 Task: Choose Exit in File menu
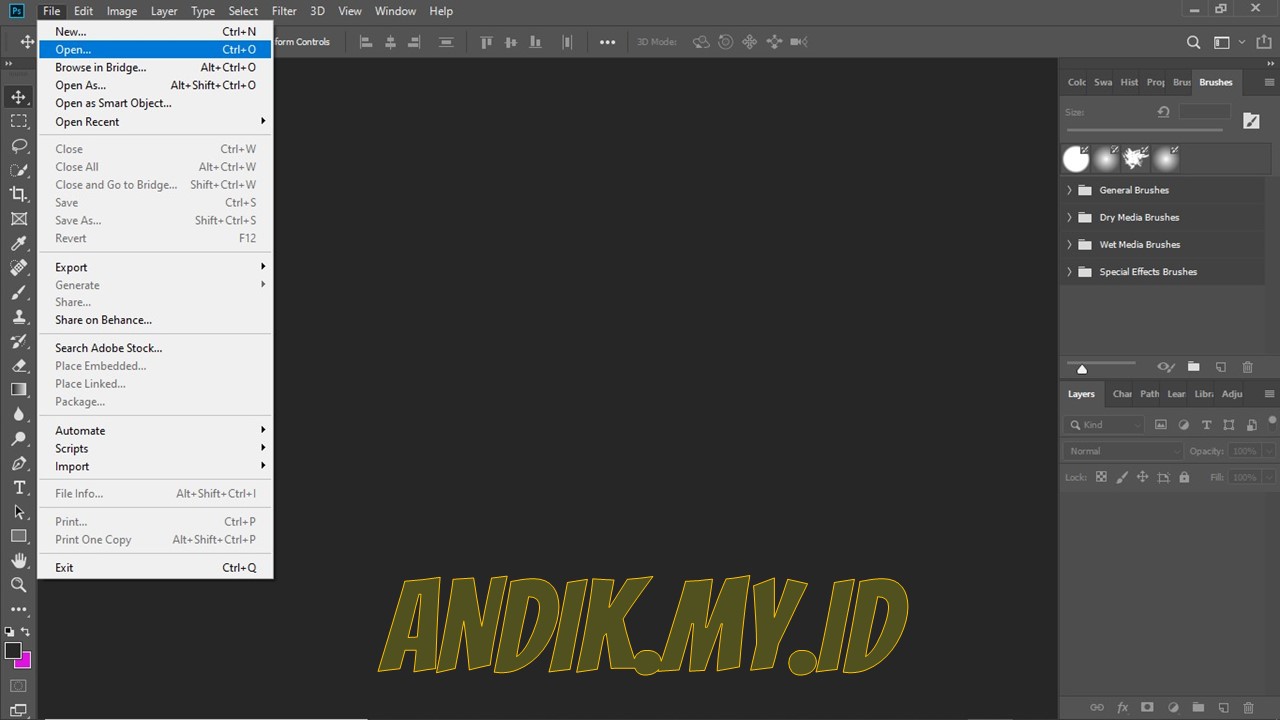[155, 567]
